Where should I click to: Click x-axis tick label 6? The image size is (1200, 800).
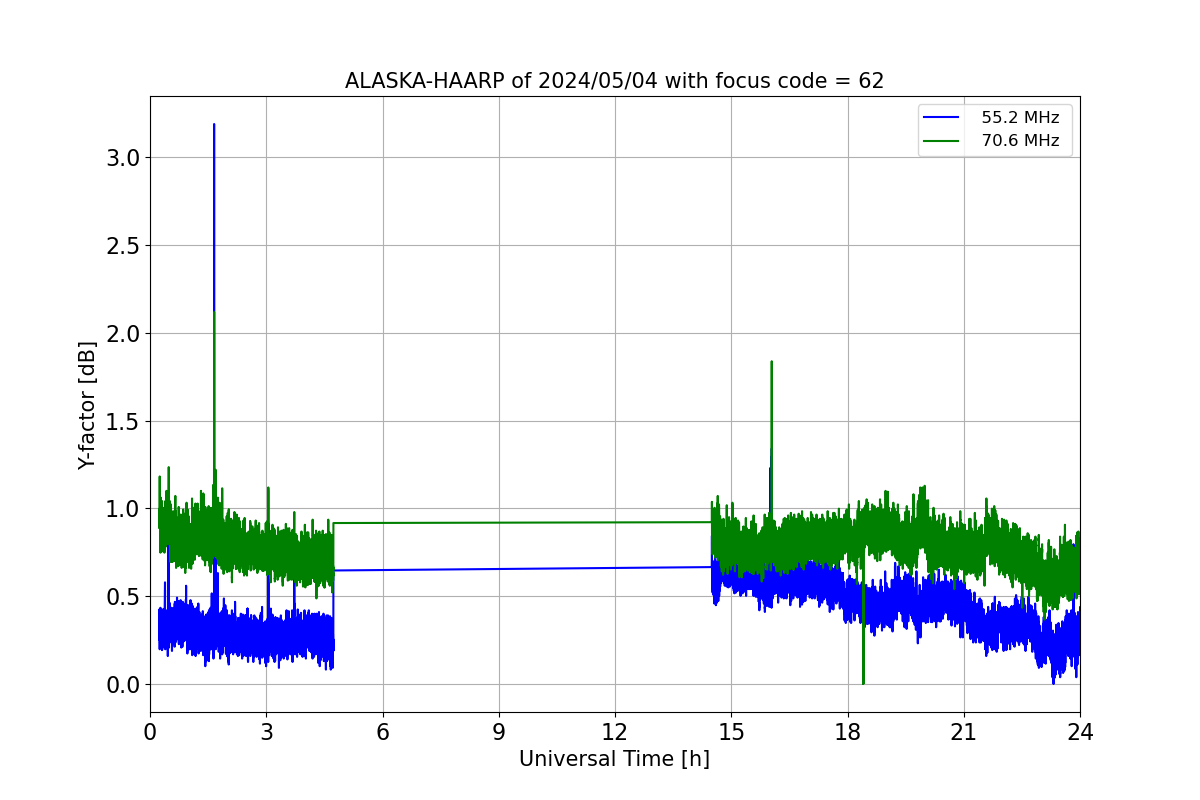coord(382,731)
